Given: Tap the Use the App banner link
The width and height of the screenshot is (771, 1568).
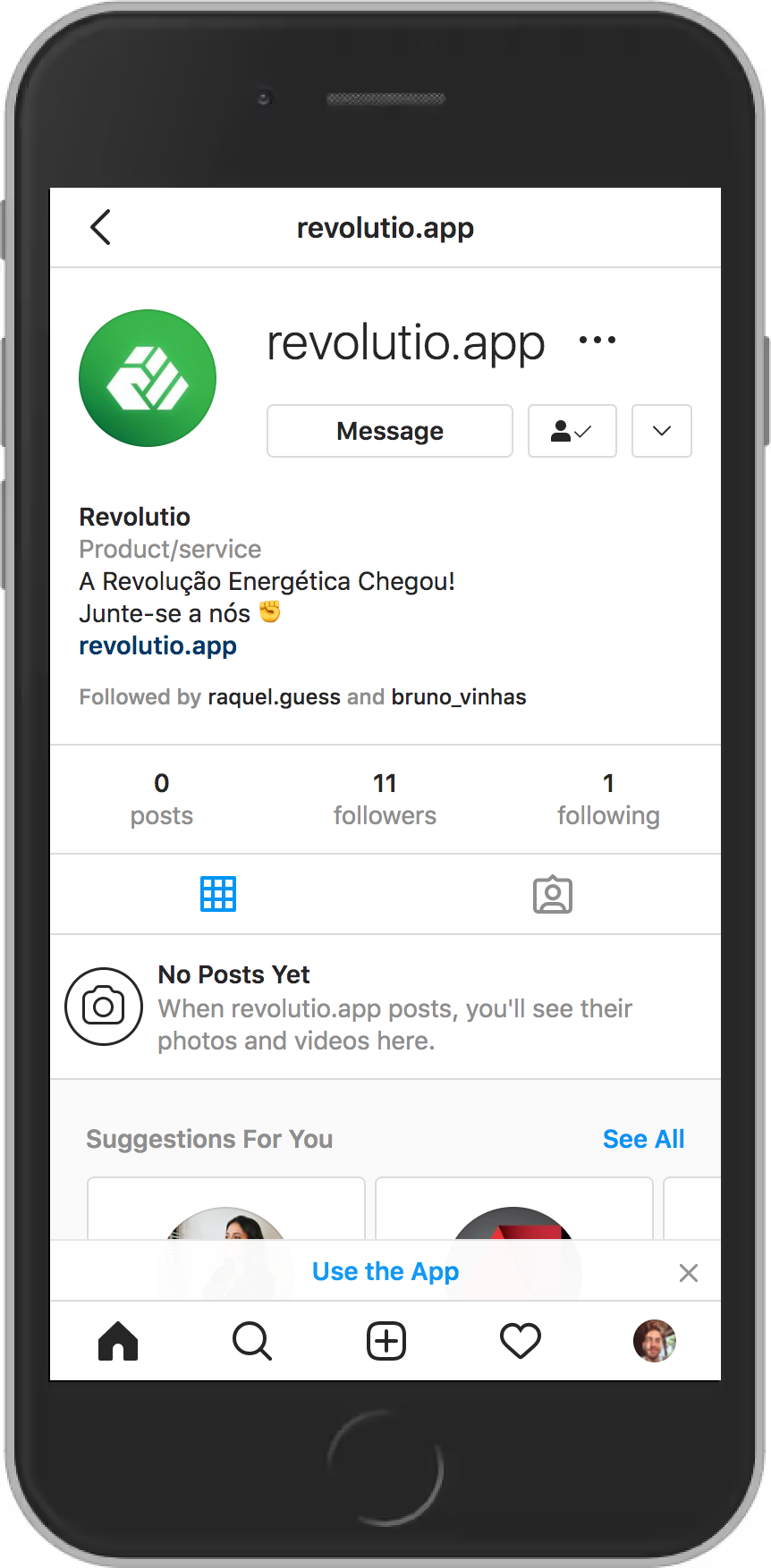Looking at the screenshot, I should pos(385,1271).
